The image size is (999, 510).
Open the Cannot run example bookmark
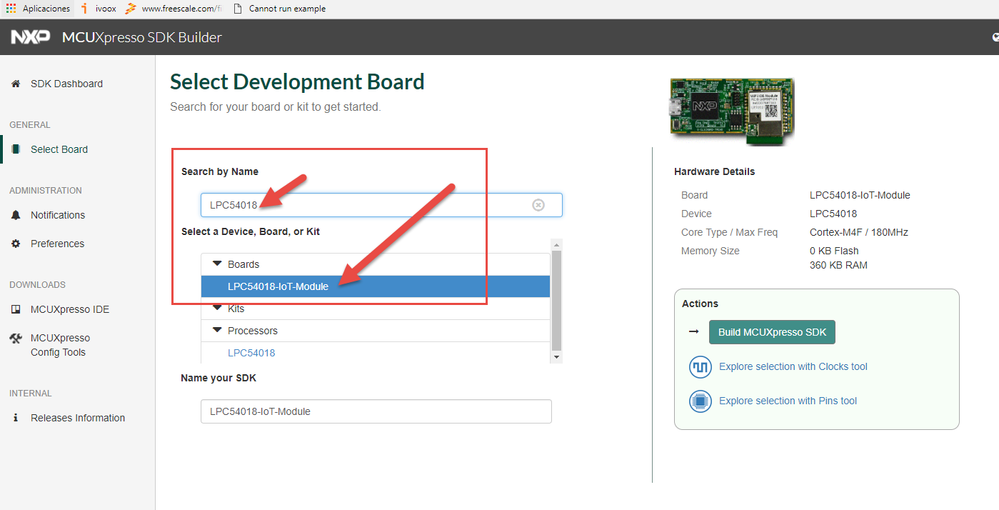280,8
